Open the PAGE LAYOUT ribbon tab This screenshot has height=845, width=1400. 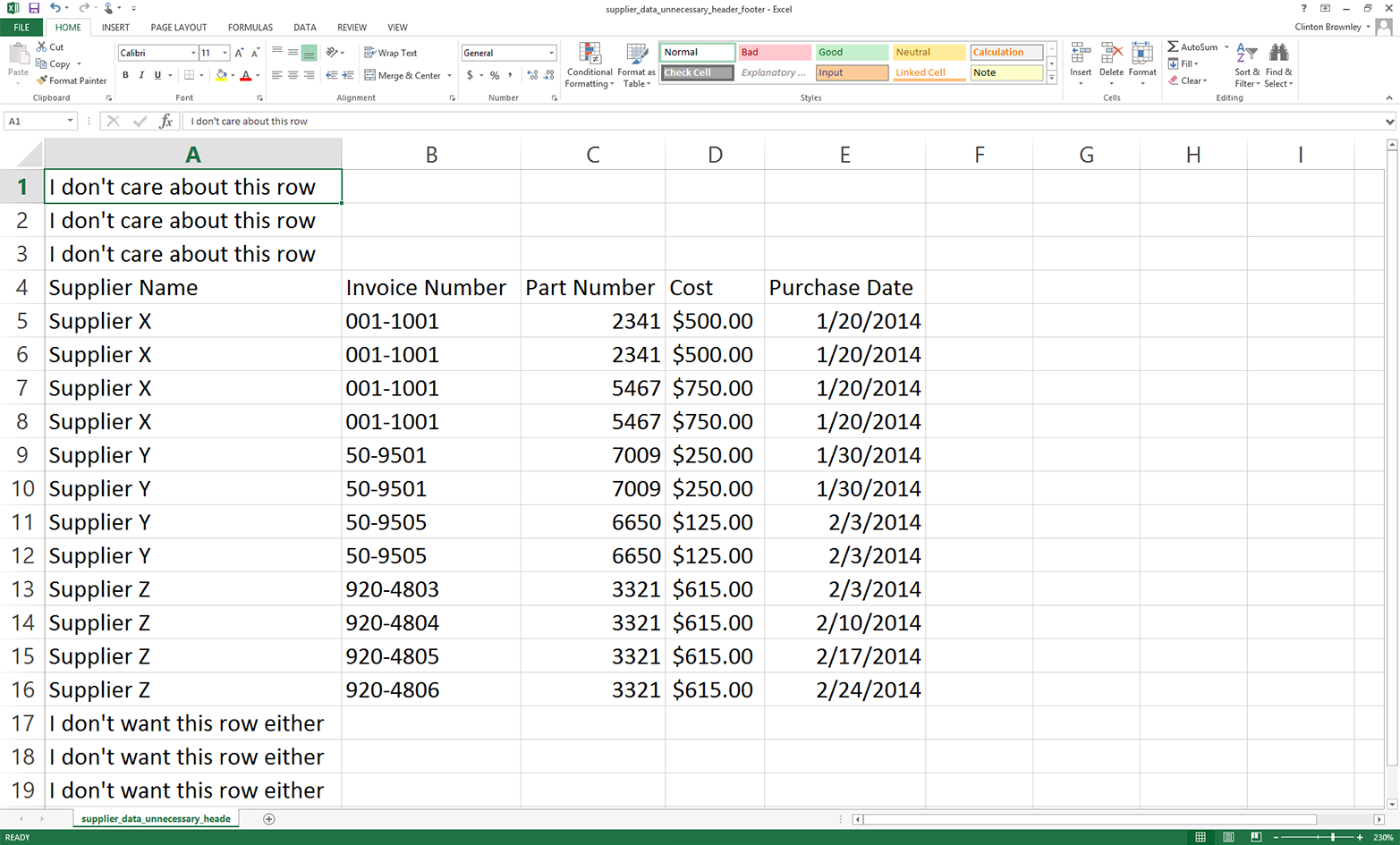tap(178, 28)
